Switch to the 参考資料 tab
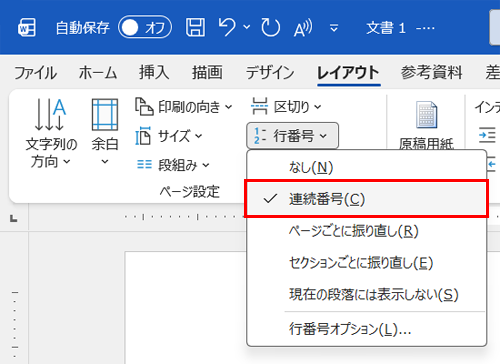 [x=432, y=73]
